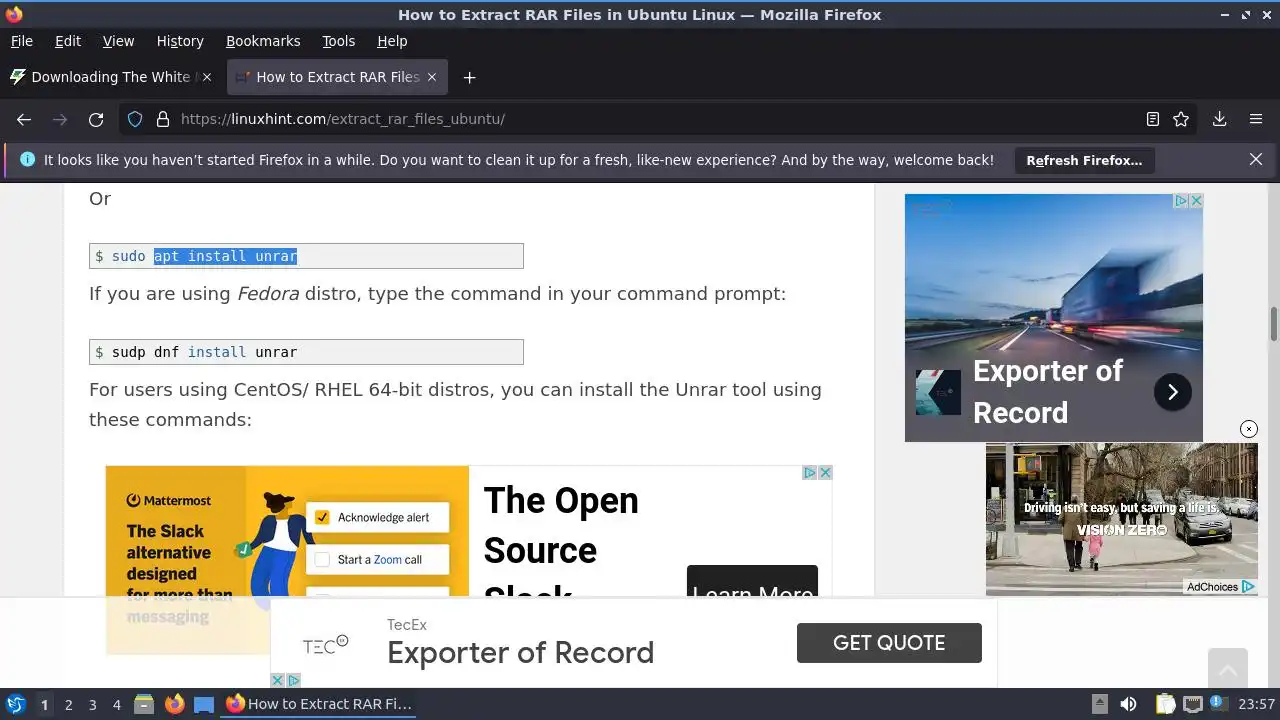Switch to the 'Downloading The White' tab
Viewport: 1280px width, 720px height.
[110, 77]
